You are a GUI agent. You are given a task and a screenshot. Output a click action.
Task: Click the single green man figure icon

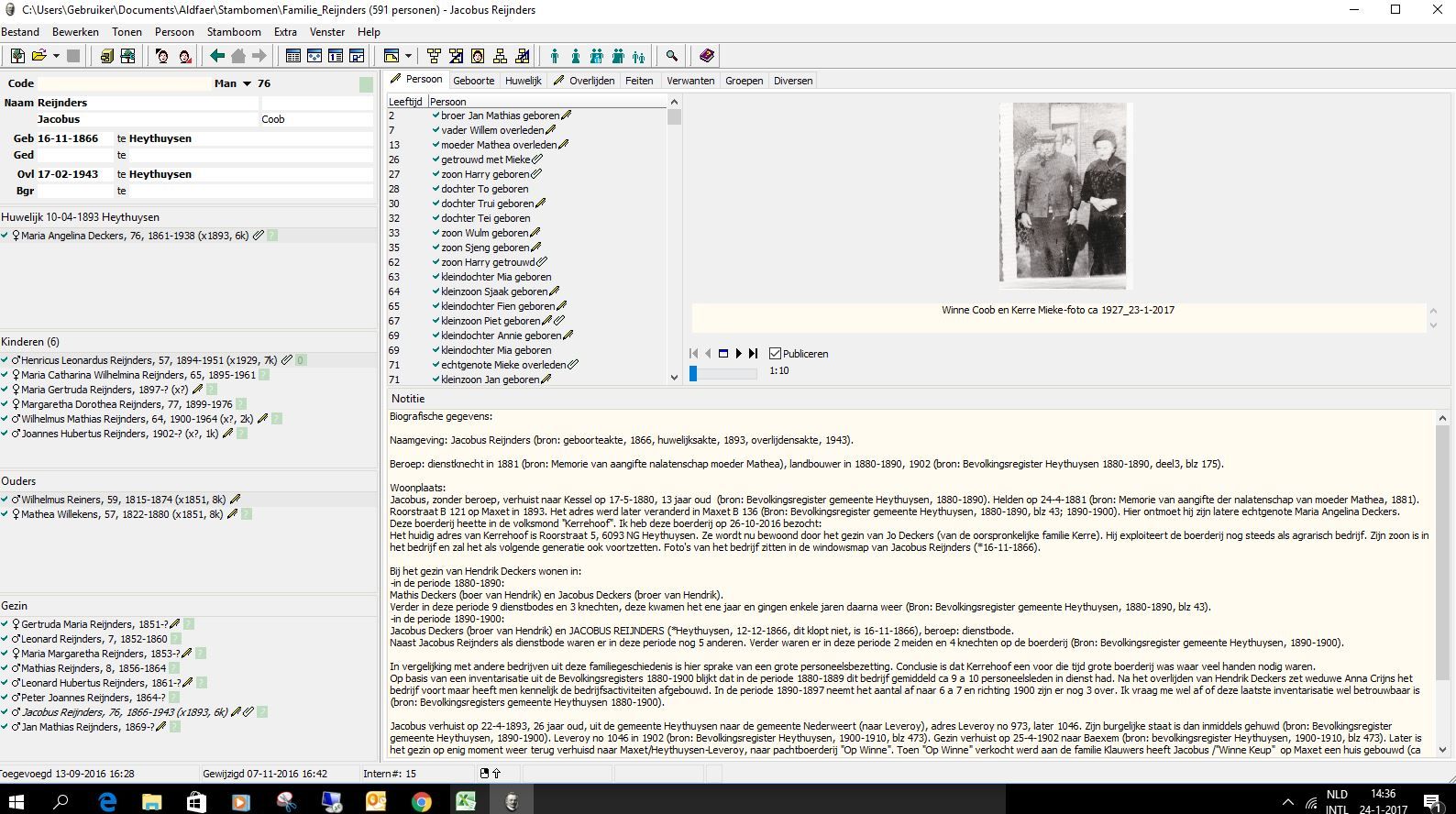click(555, 56)
